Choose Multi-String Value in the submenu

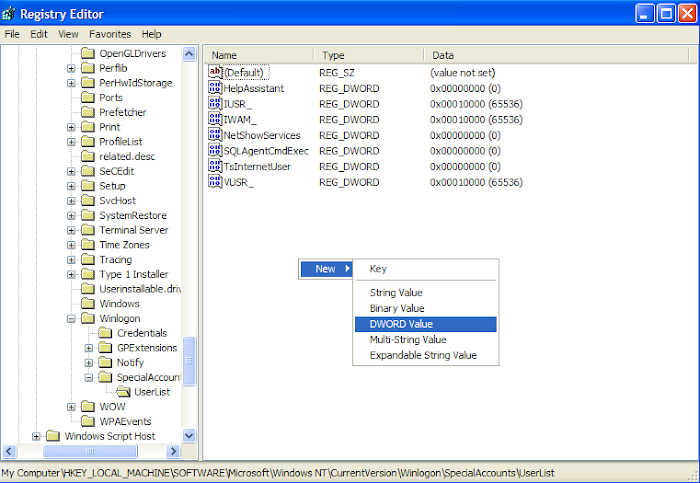[x=425, y=340]
